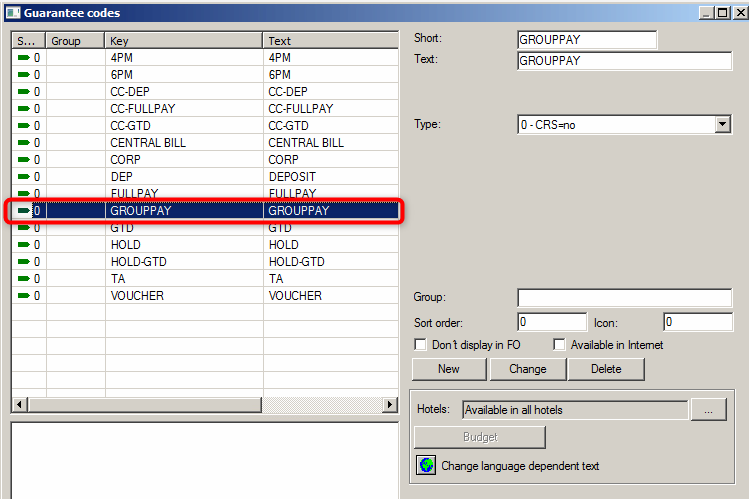The height and width of the screenshot is (499, 749).
Task: Click the Change button
Action: click(x=528, y=369)
